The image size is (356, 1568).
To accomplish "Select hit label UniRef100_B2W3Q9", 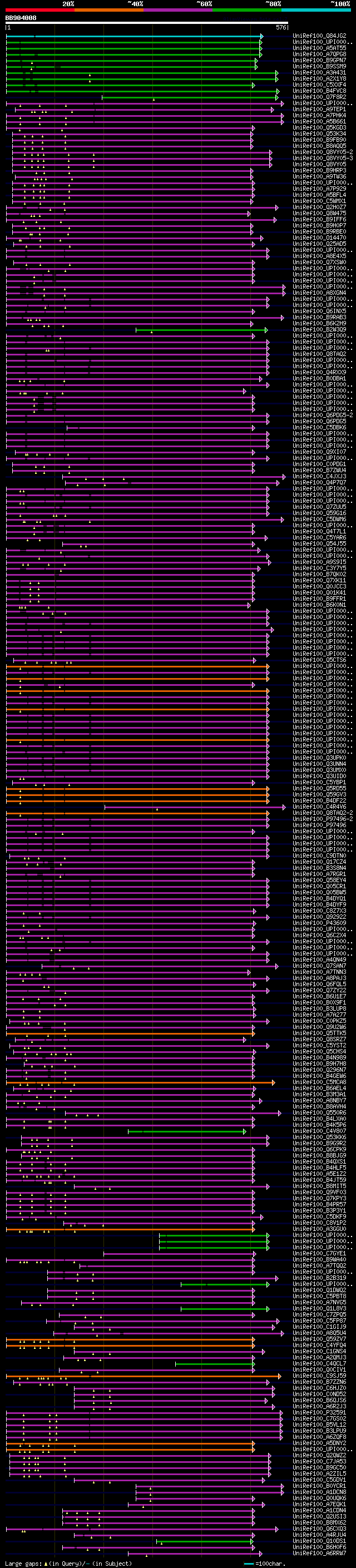I will (x=319, y=329).
